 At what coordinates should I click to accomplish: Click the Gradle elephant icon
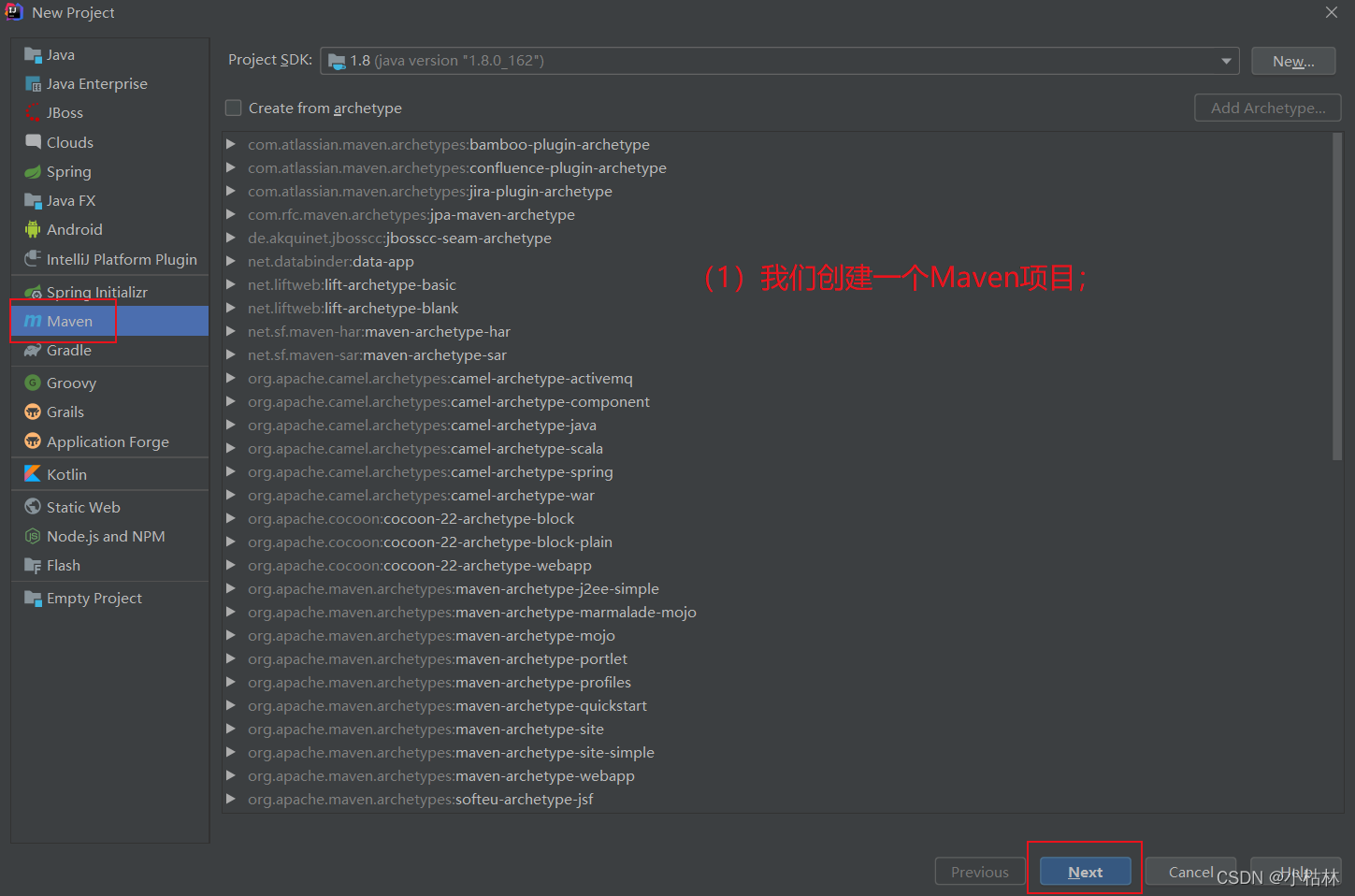pyautogui.click(x=33, y=351)
